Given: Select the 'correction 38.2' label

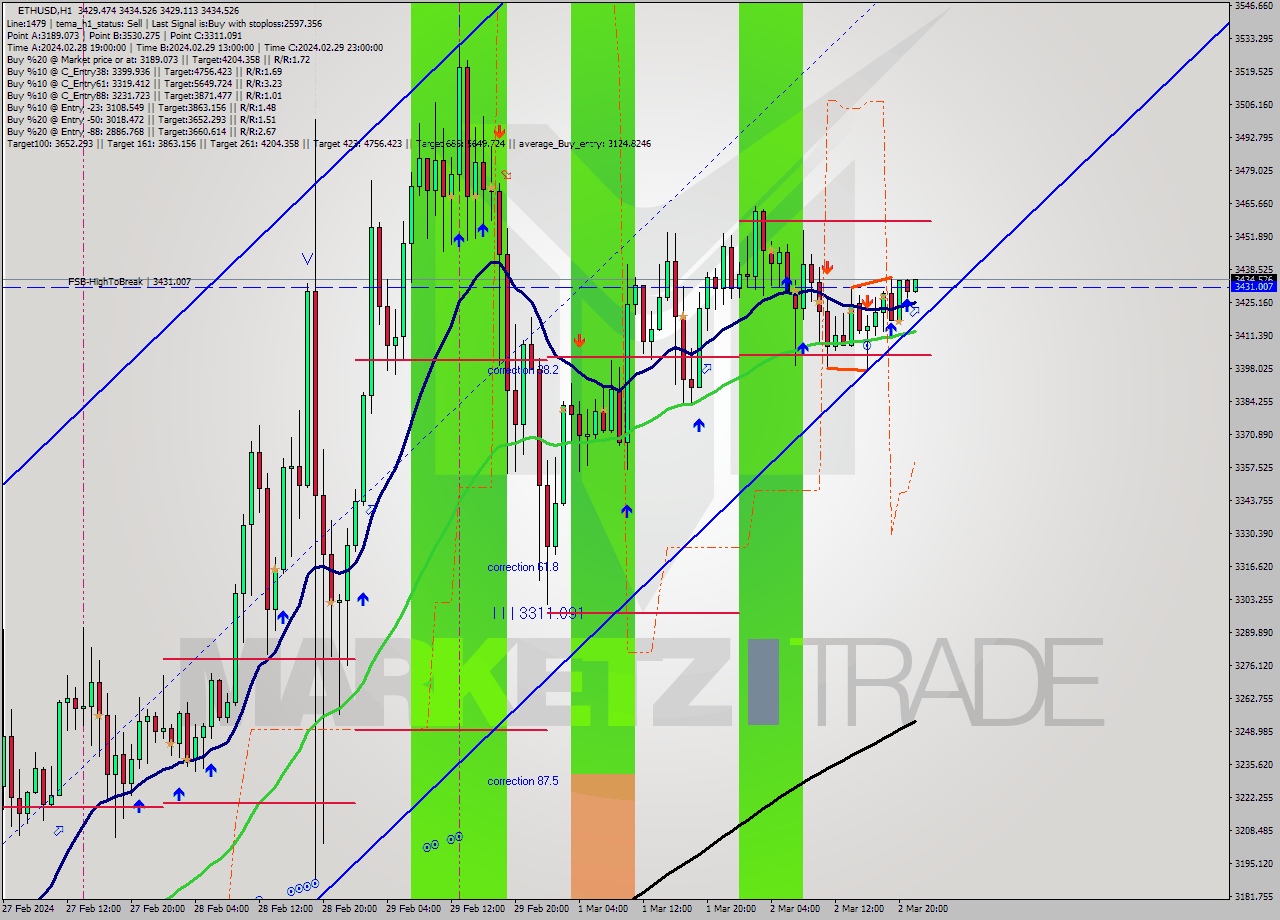Looking at the screenshot, I should point(522,370).
